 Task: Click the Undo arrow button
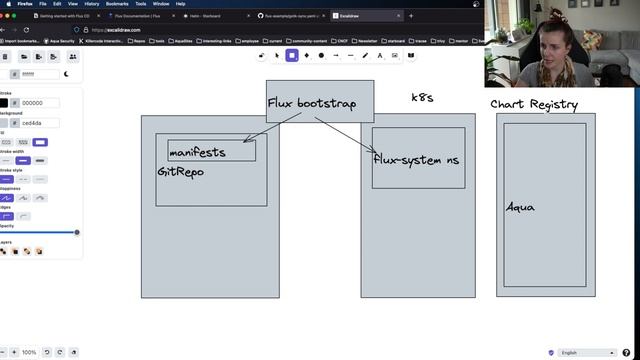pos(47,352)
